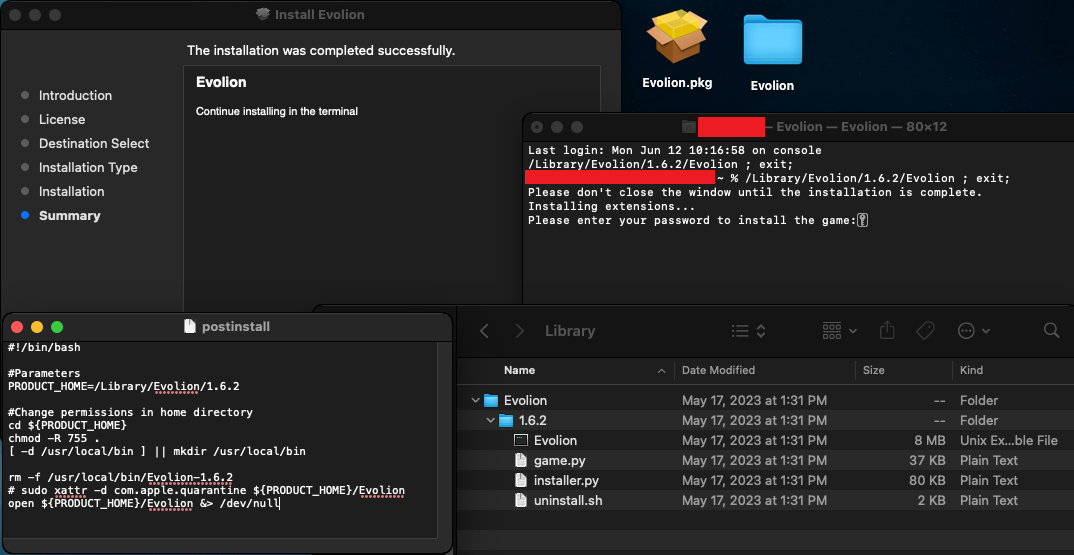Click Introduction step in installer sidebar
The image size is (1074, 555).
75,95
